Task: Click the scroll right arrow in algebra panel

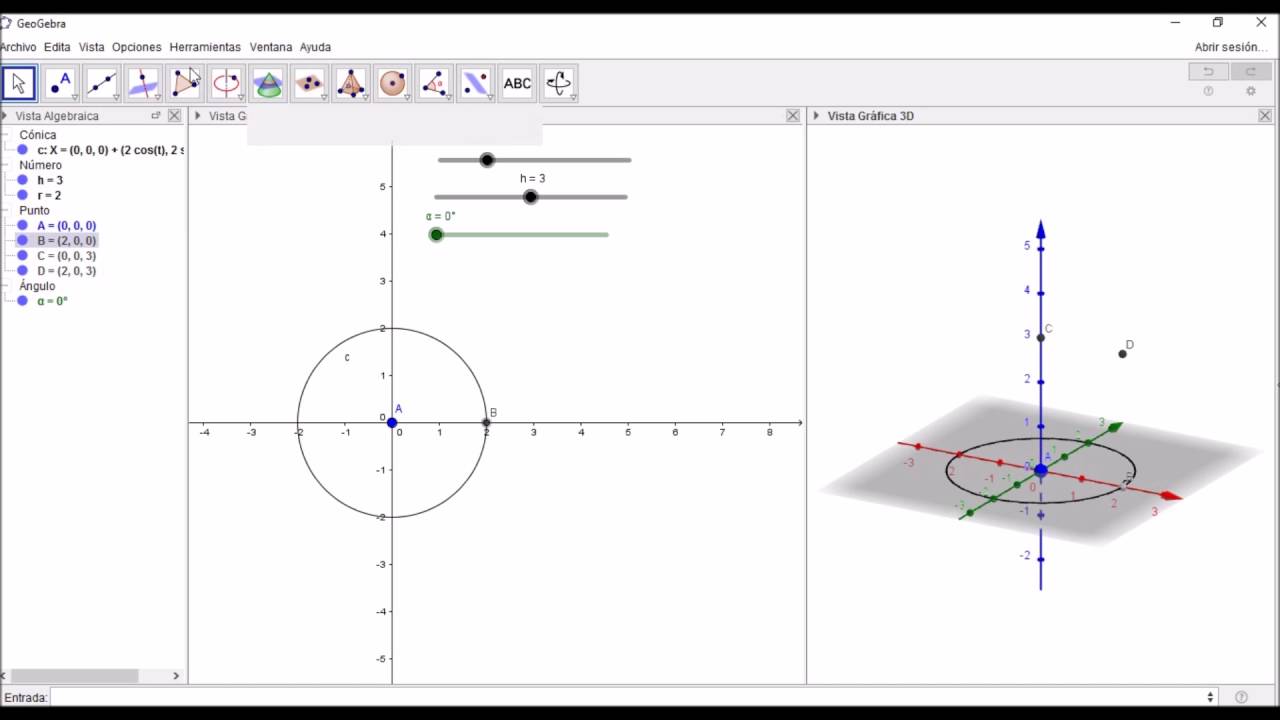Action: 176,676
